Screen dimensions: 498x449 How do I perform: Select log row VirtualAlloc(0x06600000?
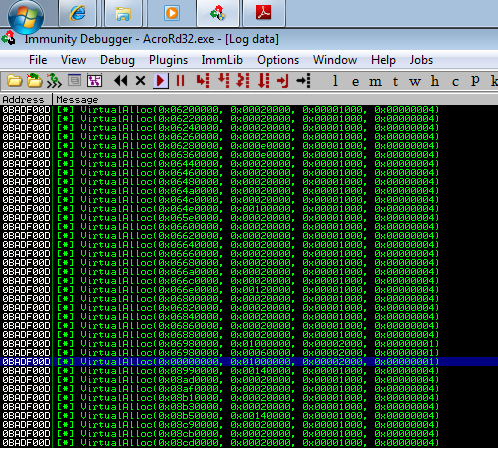pyautogui.click(x=249, y=227)
